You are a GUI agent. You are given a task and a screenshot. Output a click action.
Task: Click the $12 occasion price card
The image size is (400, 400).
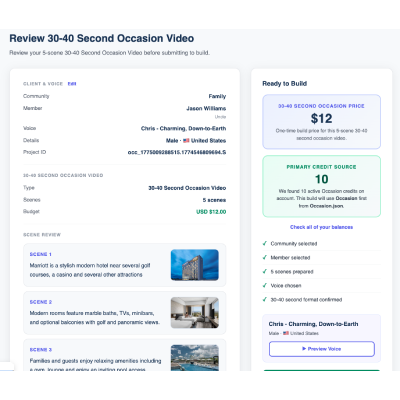321,122
